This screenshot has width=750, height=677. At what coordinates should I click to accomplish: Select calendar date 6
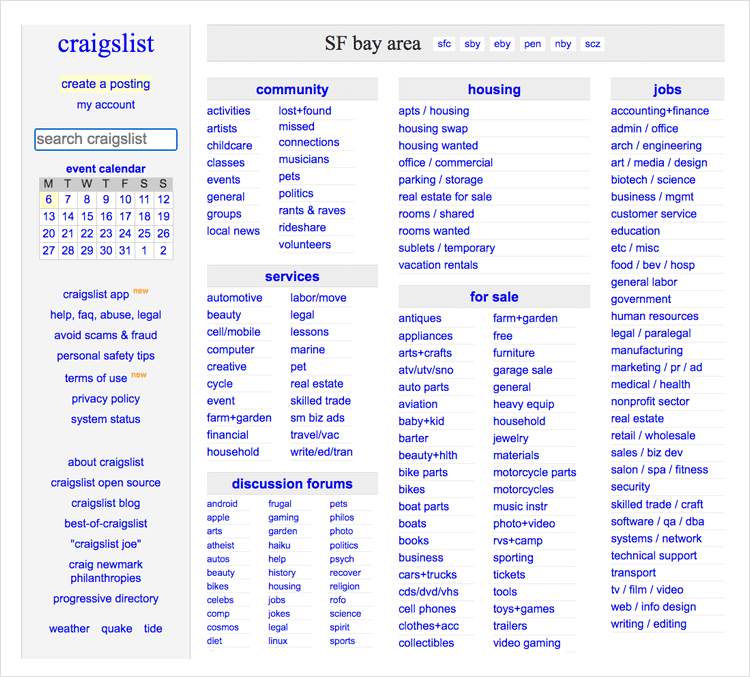49,200
